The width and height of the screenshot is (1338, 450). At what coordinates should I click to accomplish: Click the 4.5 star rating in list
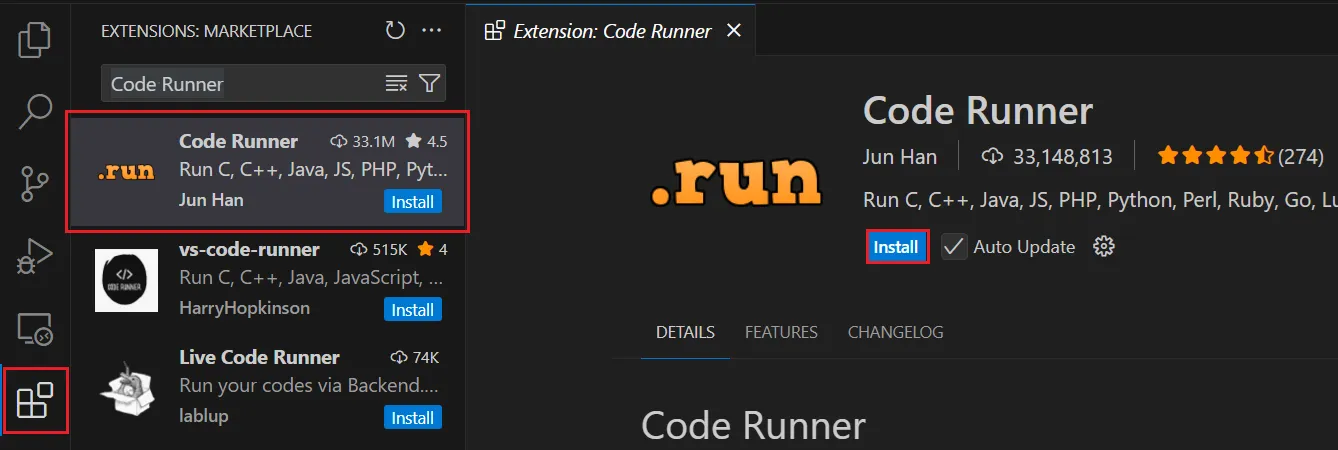tap(427, 141)
